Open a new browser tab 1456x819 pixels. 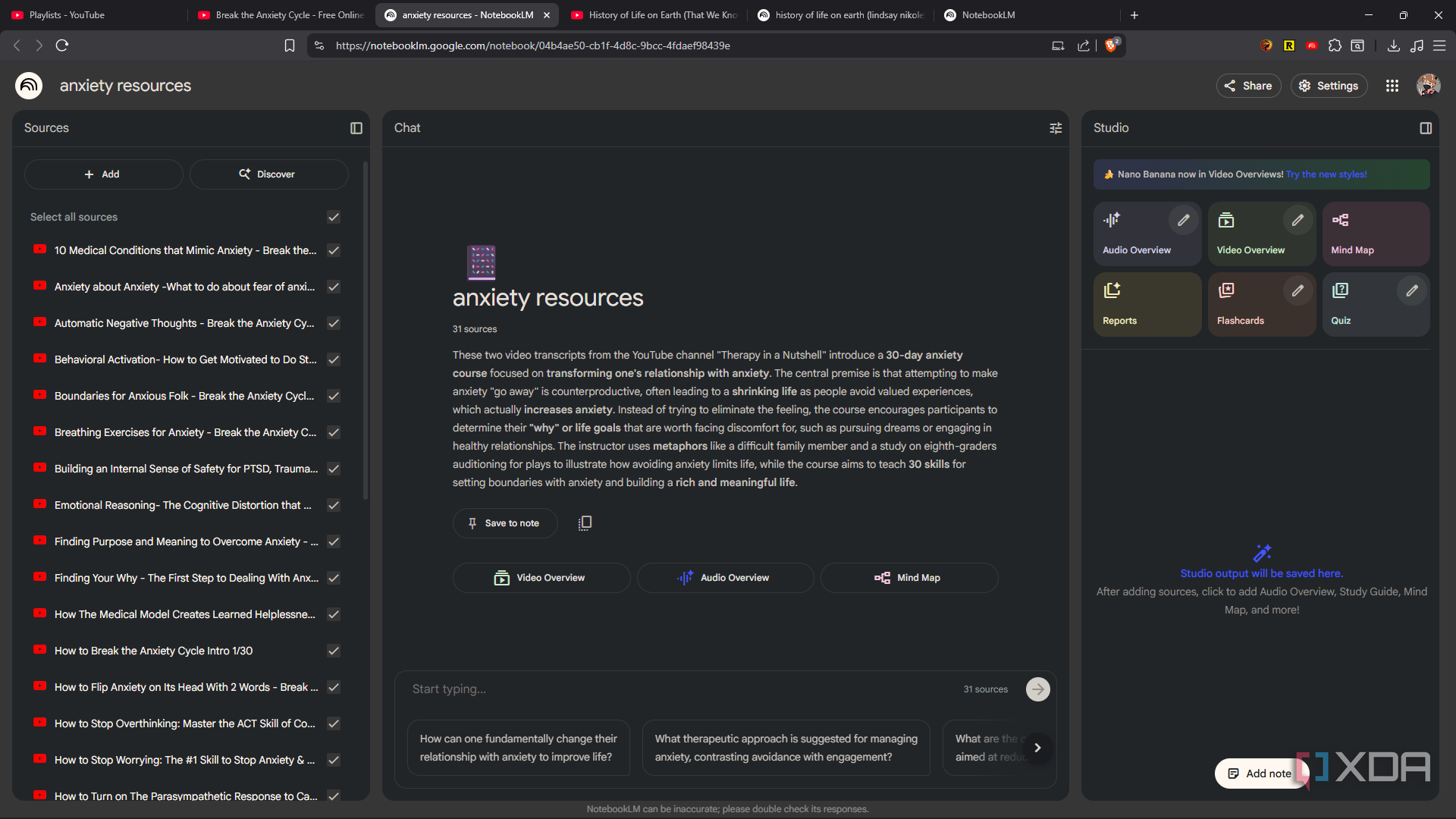[1134, 15]
